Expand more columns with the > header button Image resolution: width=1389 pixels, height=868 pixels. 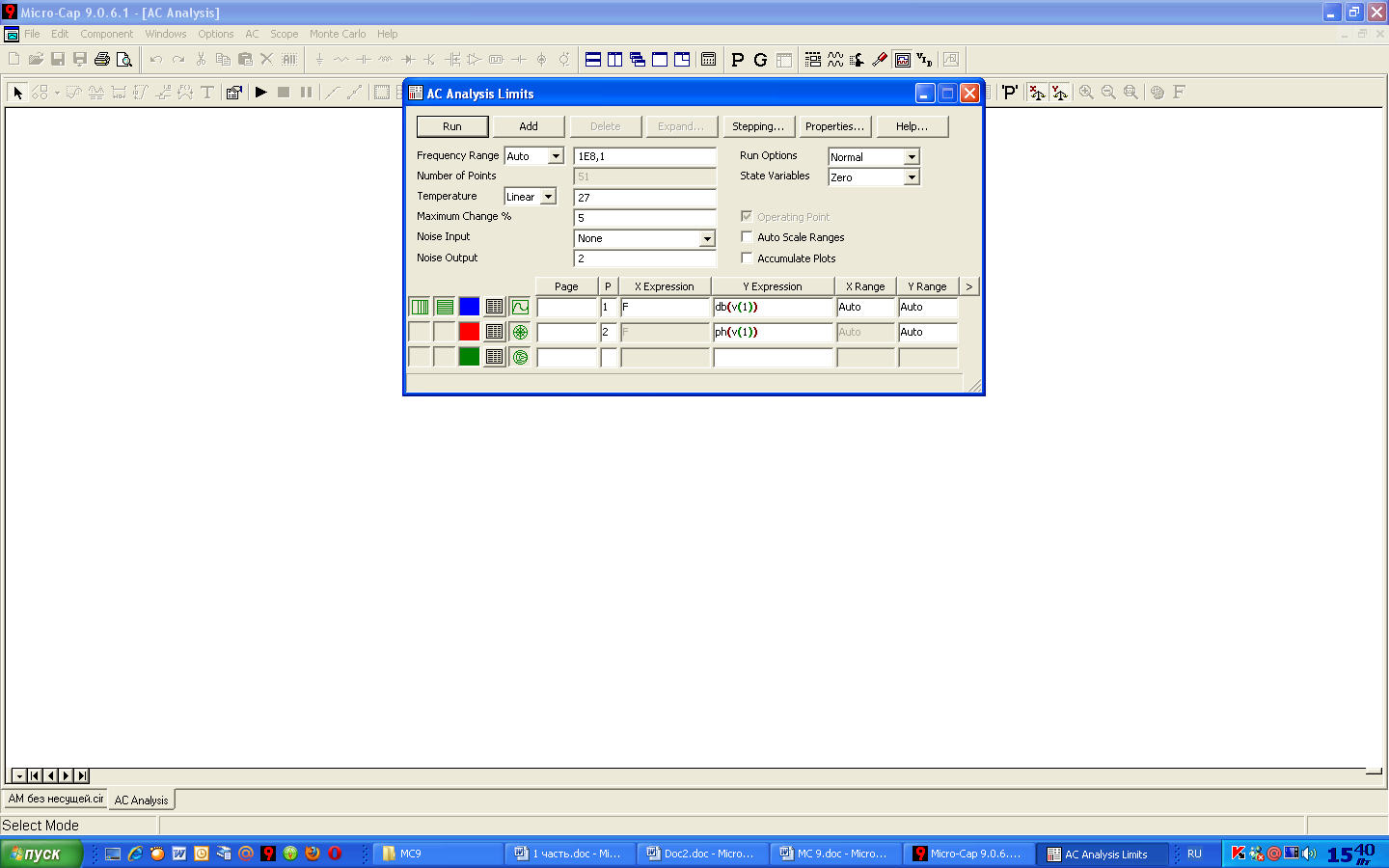pos(969,286)
